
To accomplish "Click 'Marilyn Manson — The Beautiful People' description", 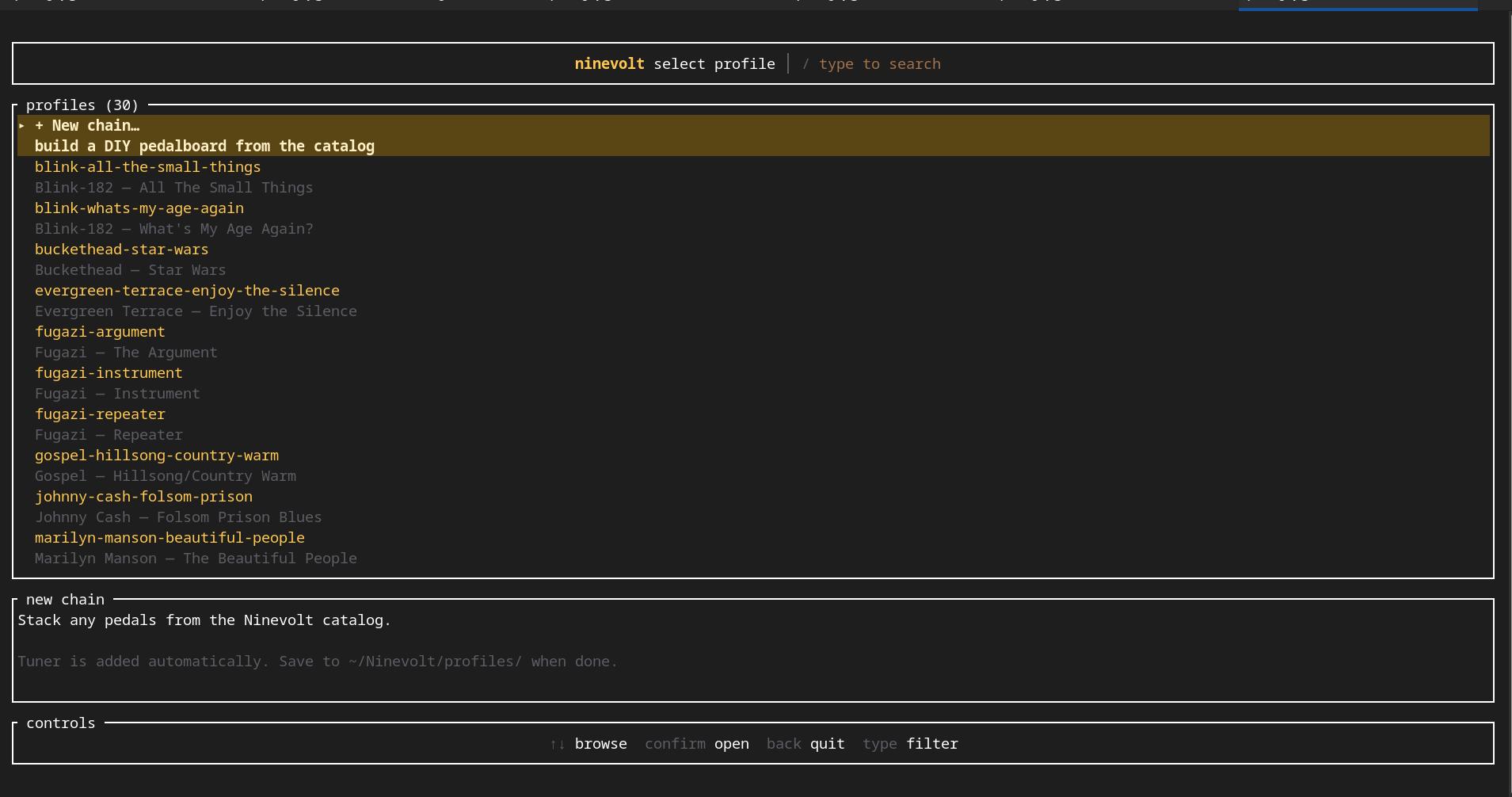I will coord(196,558).
